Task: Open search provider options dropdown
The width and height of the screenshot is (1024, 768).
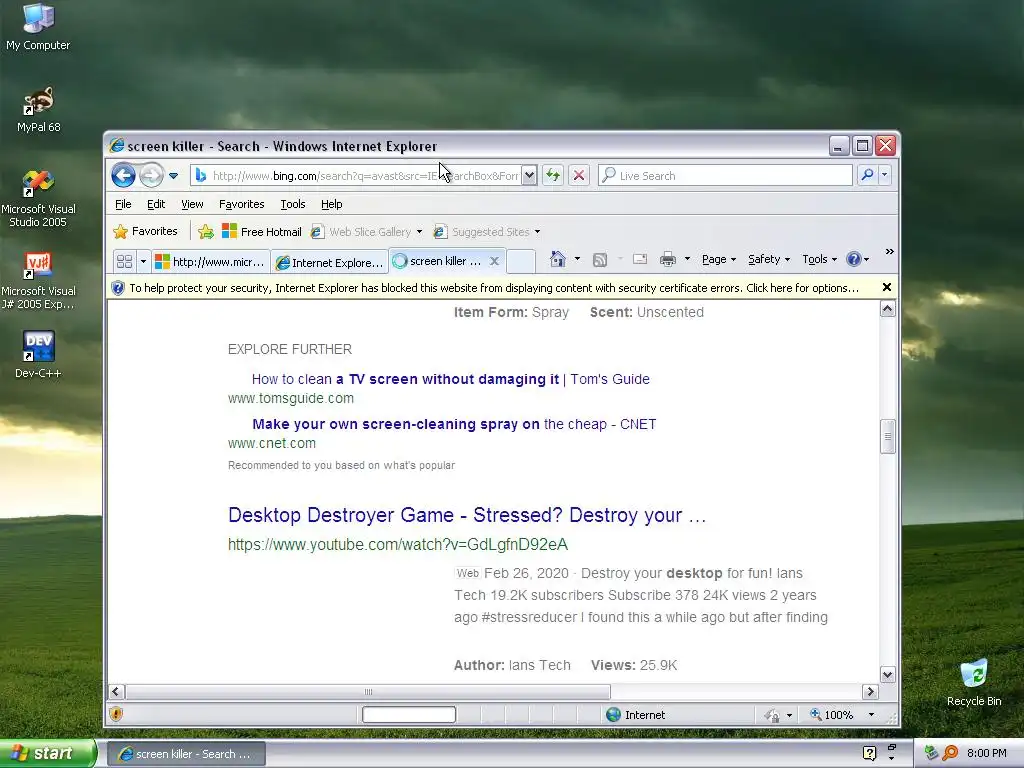Action: click(885, 174)
